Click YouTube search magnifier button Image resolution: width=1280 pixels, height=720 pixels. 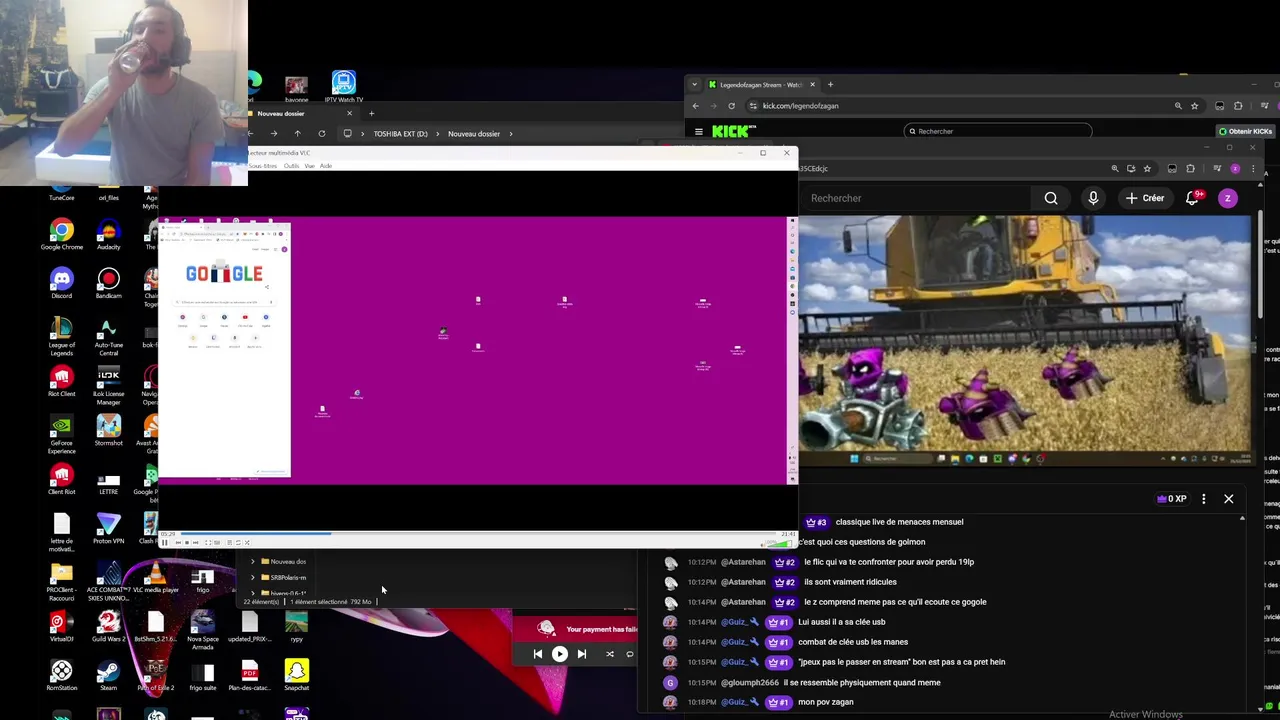[1051, 198]
